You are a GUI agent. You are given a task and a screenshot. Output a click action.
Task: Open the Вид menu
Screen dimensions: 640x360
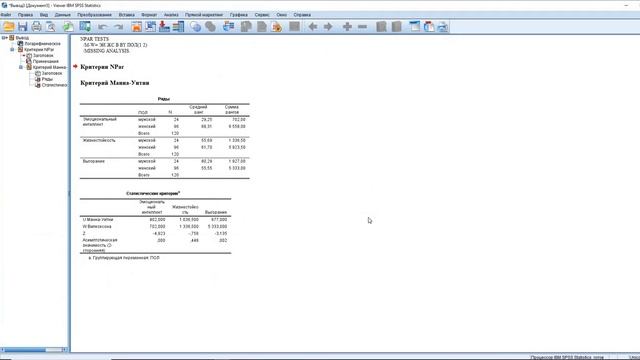[44, 15]
